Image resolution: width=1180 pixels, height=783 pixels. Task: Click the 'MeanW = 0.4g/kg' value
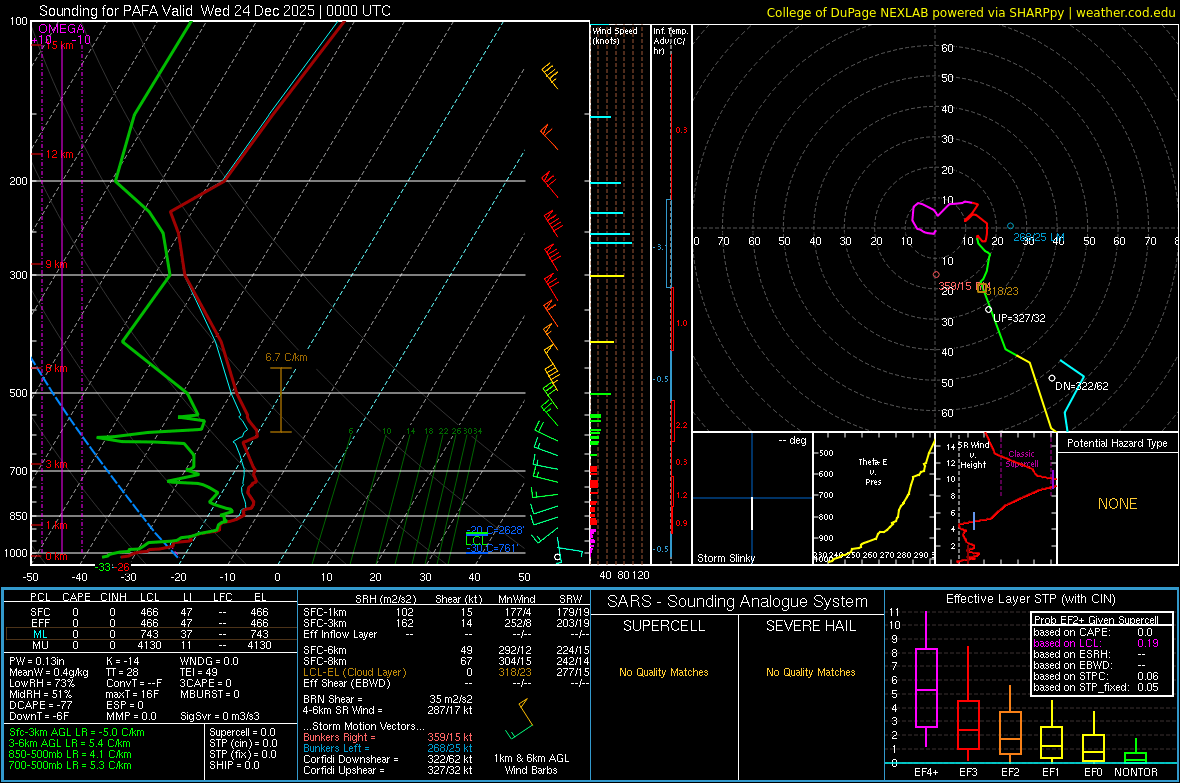[x=48, y=672]
